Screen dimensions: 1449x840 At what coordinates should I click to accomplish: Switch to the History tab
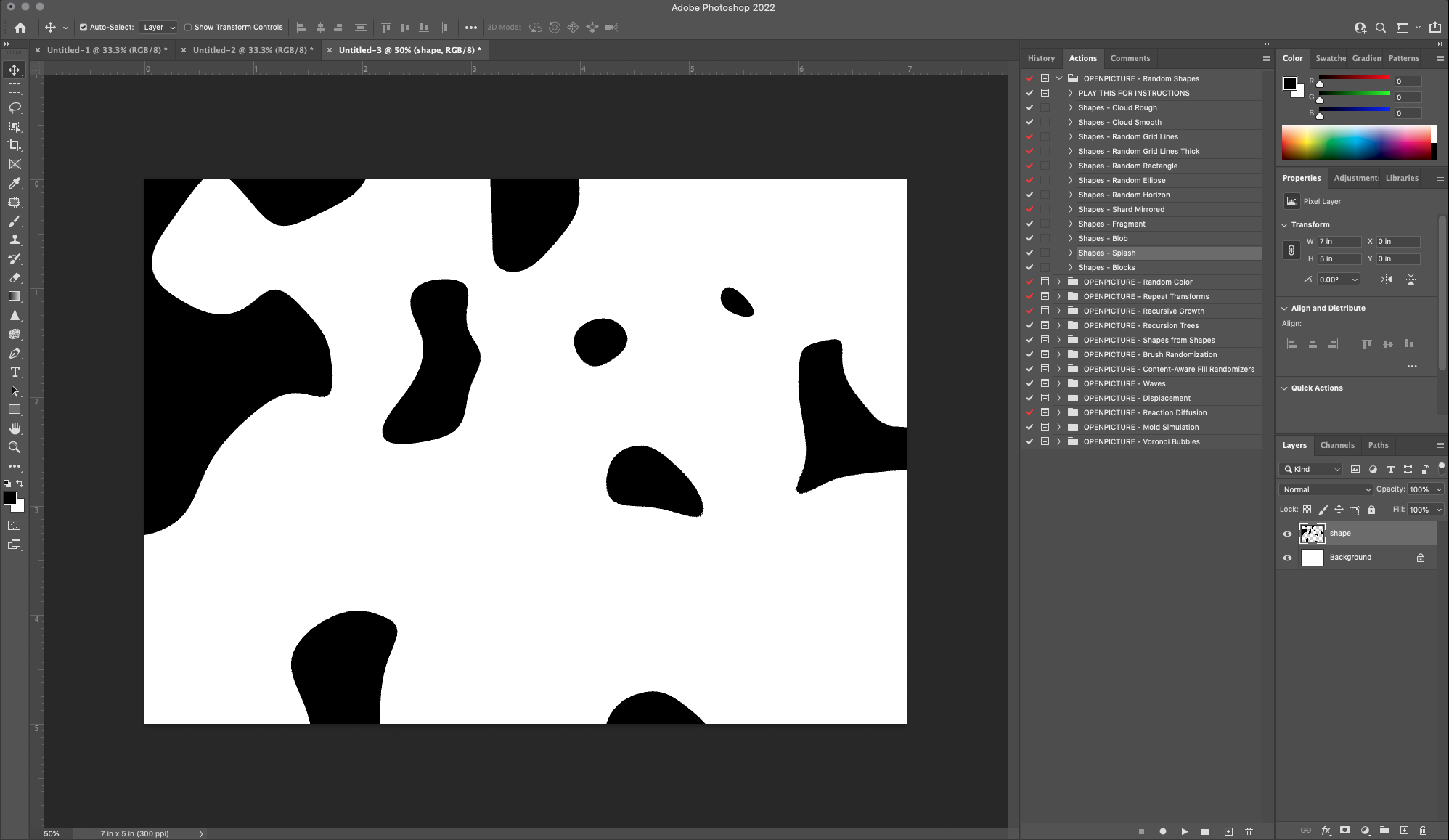(x=1041, y=58)
